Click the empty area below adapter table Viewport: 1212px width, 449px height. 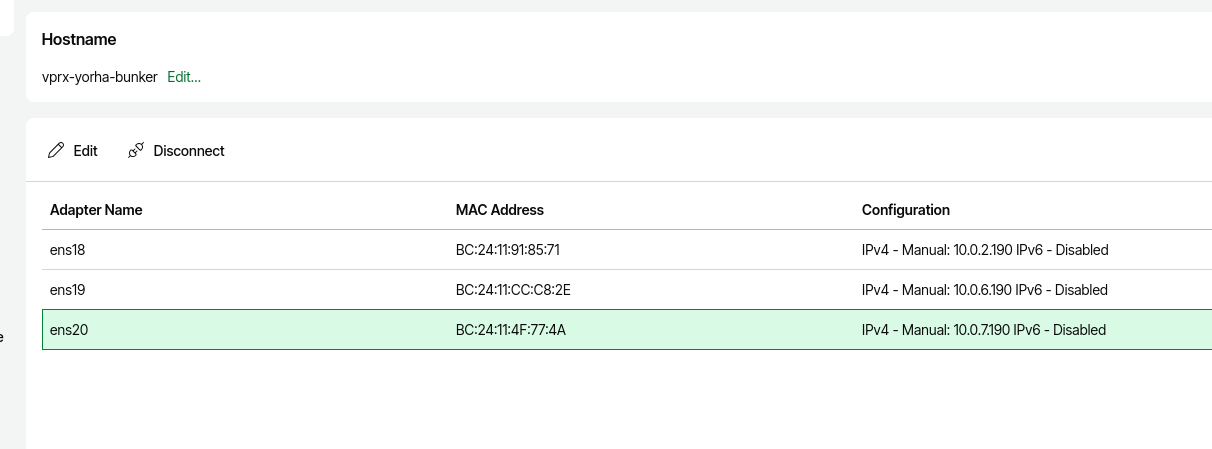click(620, 400)
